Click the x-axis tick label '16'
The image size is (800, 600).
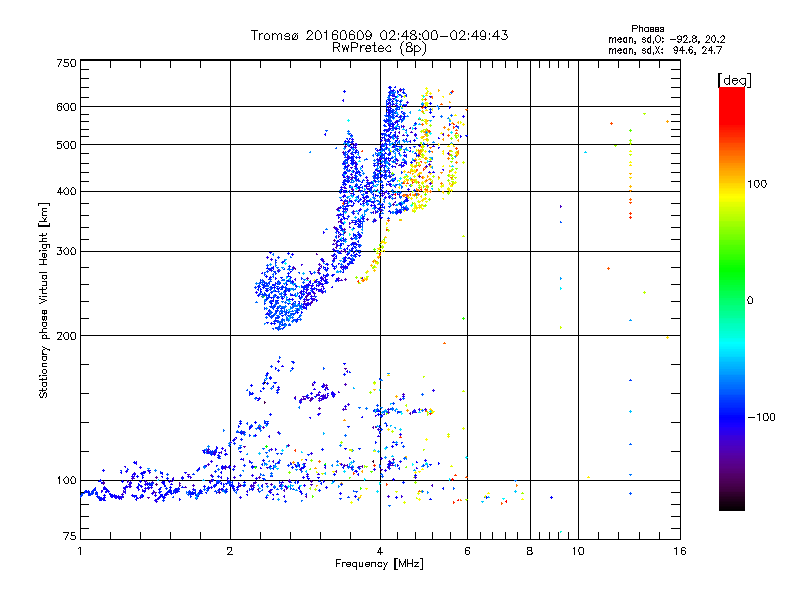click(x=680, y=551)
